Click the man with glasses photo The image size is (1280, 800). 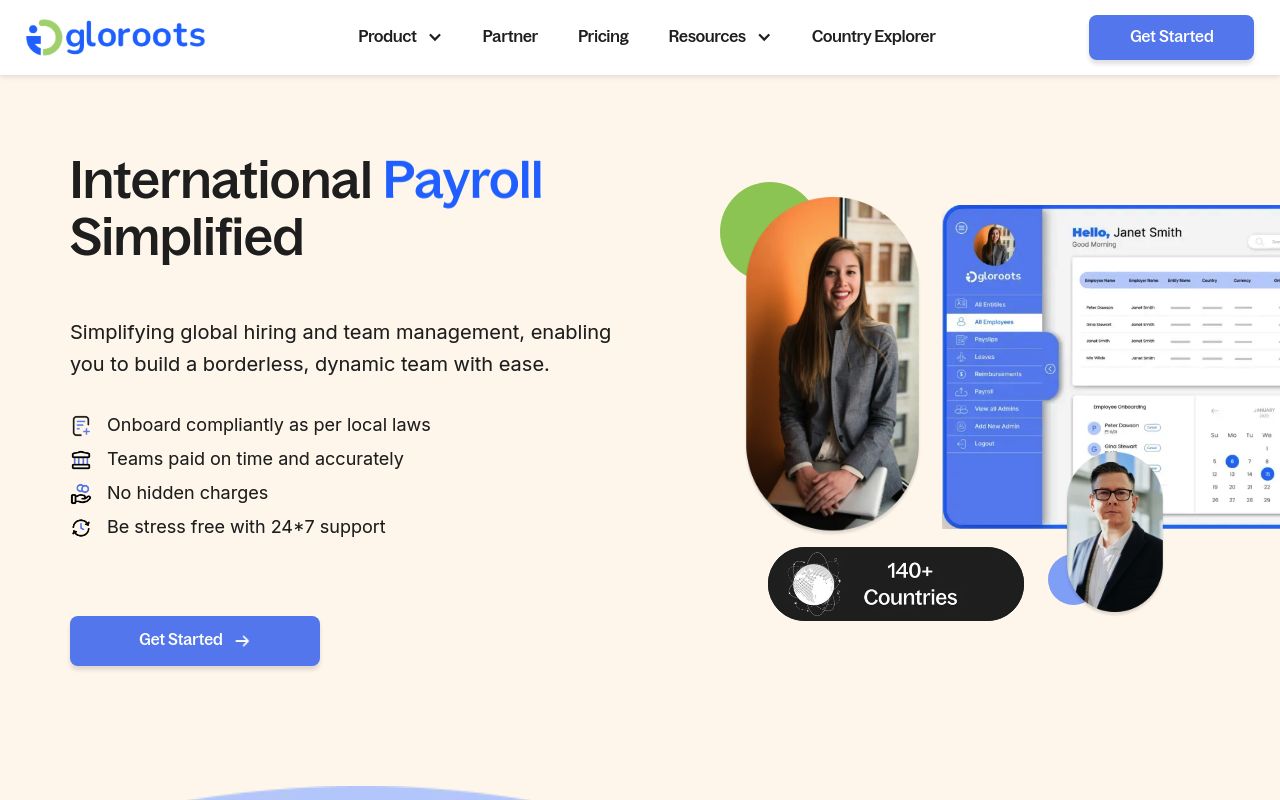[1115, 531]
